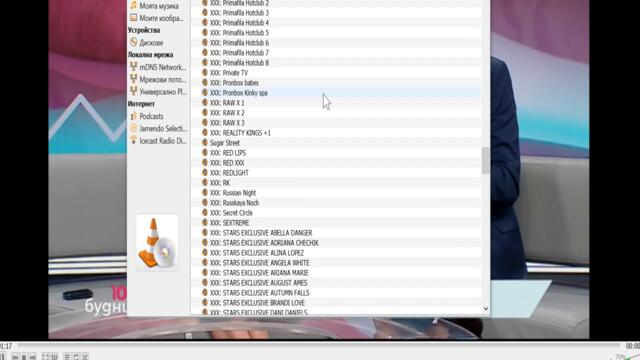
Task: Skip to next media item
Action: pos(32,357)
